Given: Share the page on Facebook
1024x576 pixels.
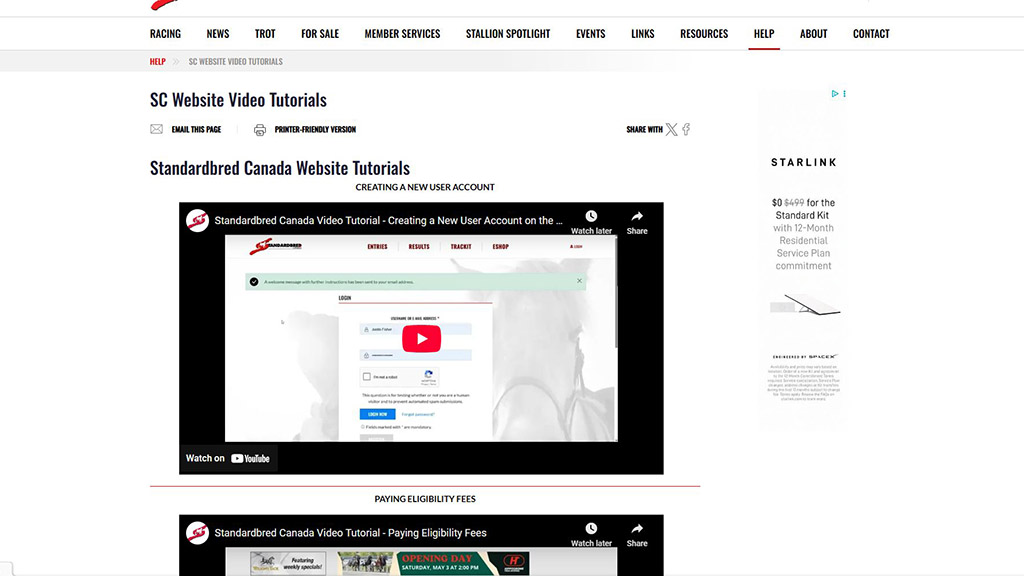Looking at the screenshot, I should [686, 129].
